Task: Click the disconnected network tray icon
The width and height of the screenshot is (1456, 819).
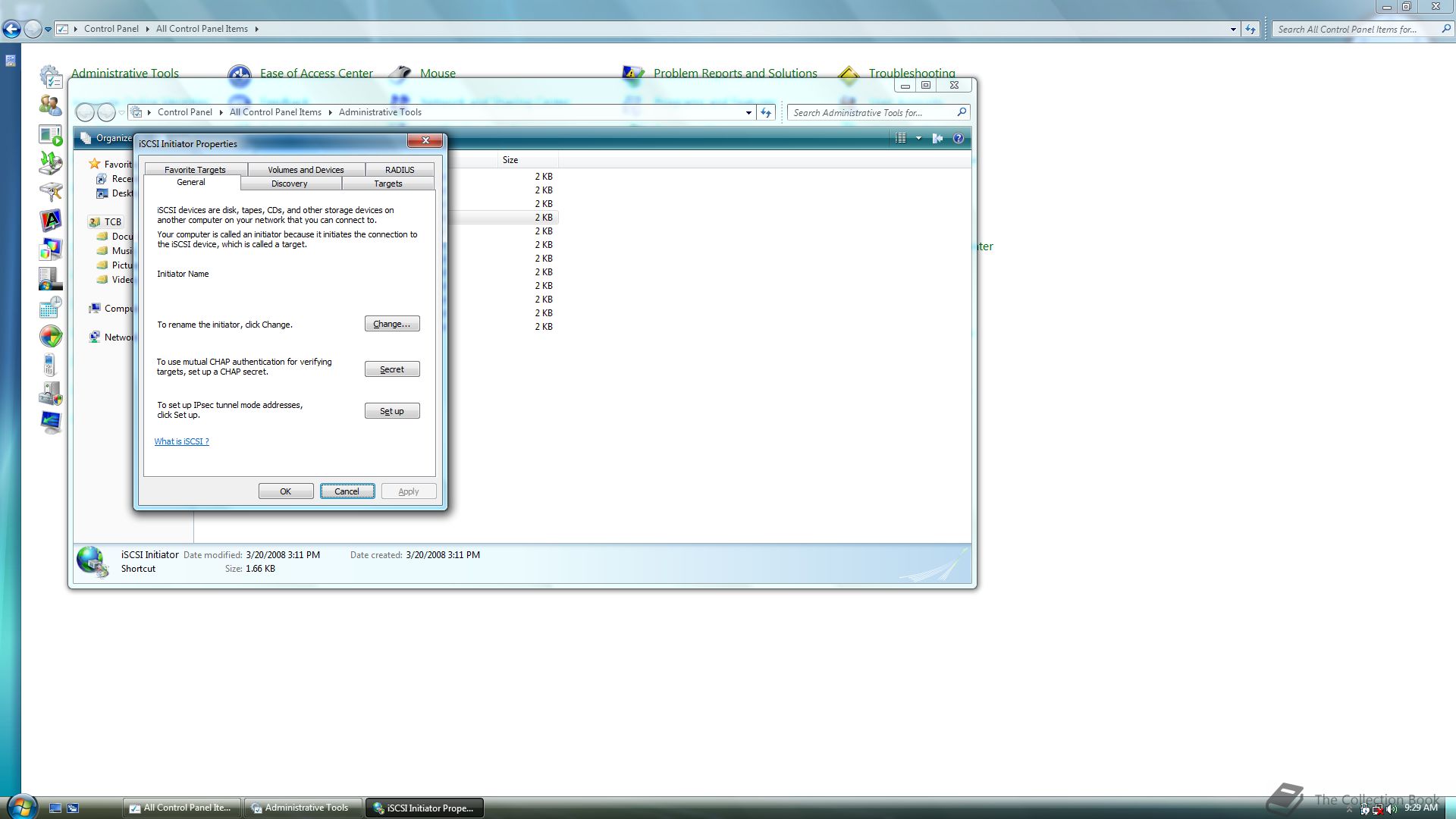Action: [x=1378, y=809]
